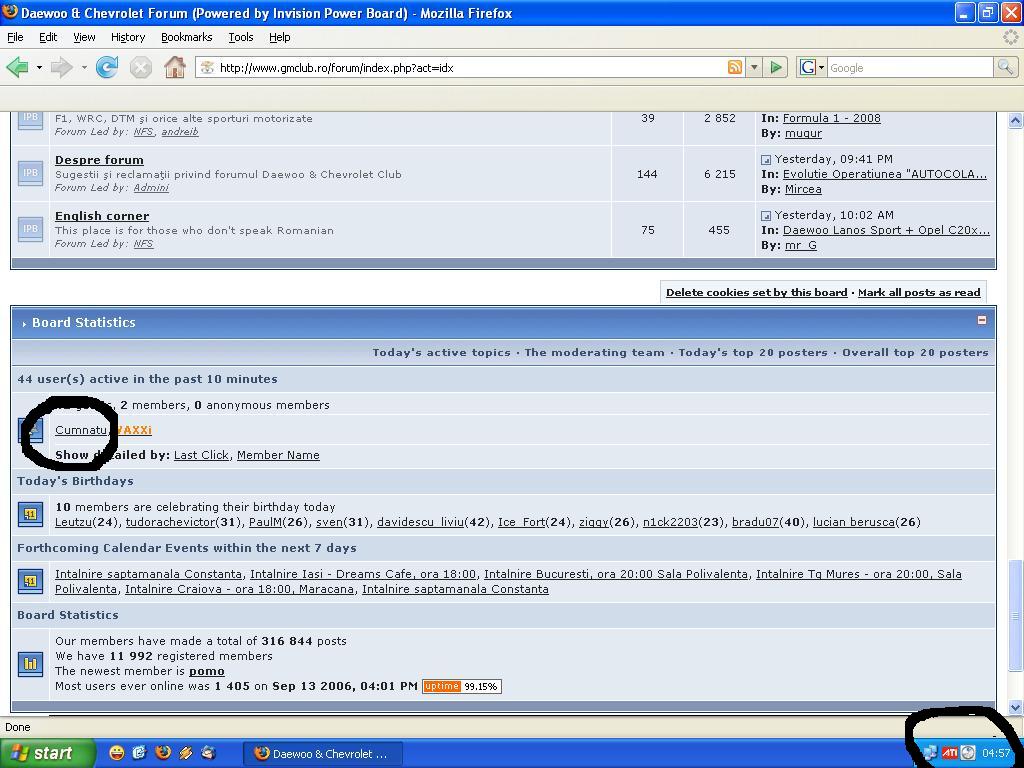Click the search magnifier button

coord(1005,67)
